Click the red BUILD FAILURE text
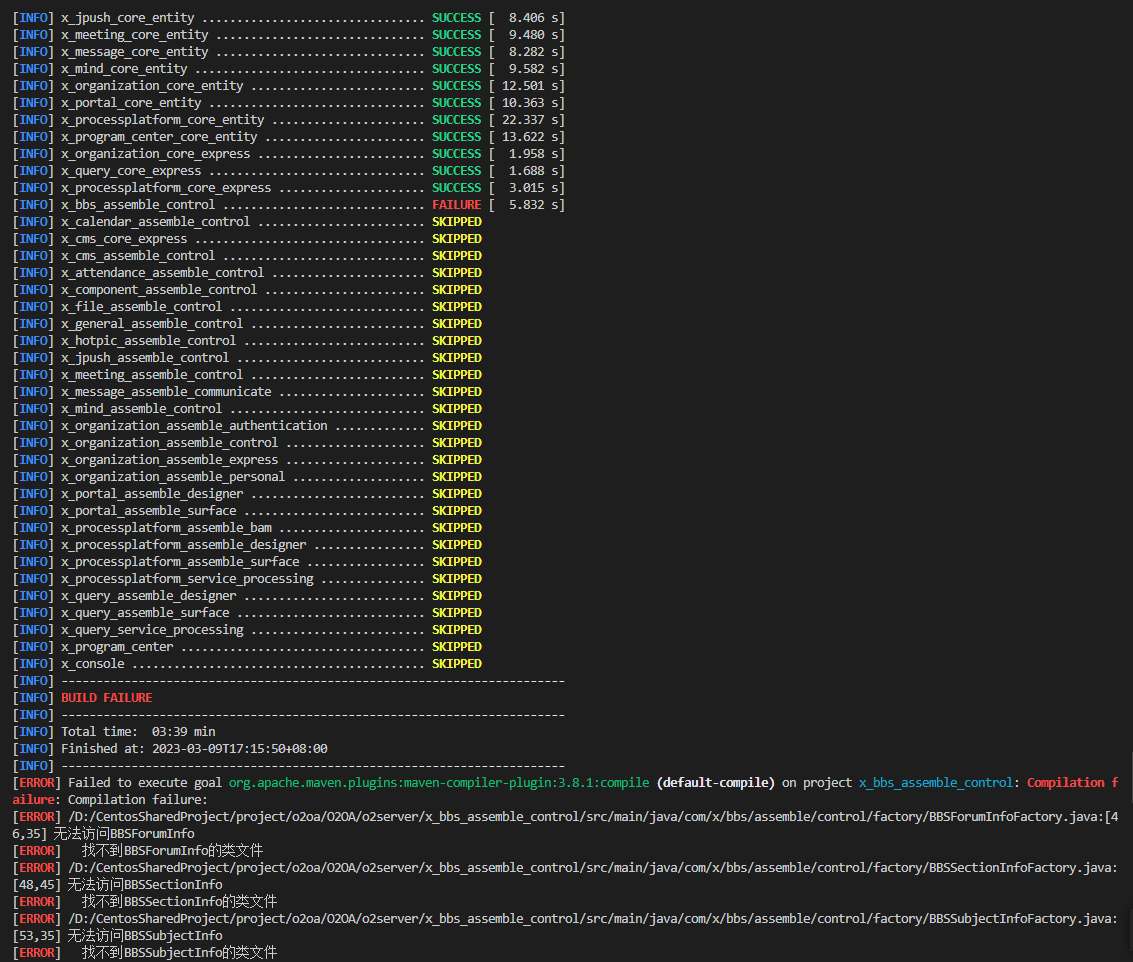This screenshot has width=1133, height=962. click(x=107, y=698)
